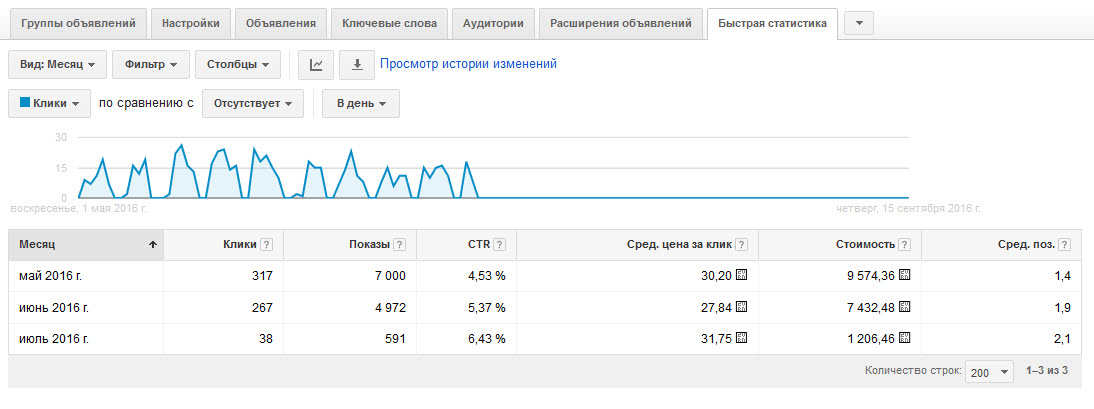This screenshot has width=1094, height=409.
Task: Click the 7 000 impressions value
Action: tap(390, 276)
